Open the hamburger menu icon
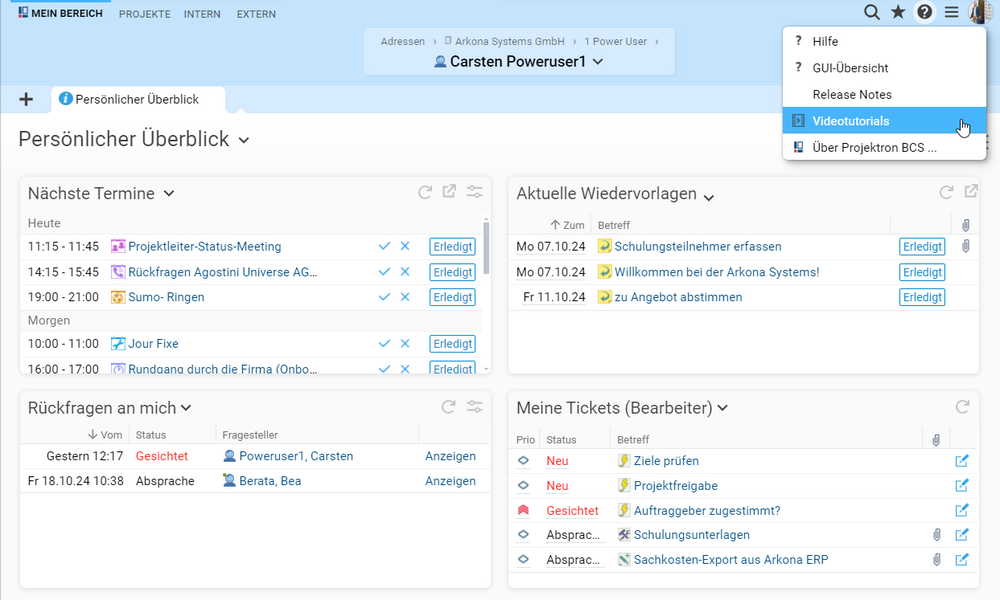Screen dimensions: 1000x600 click(x=951, y=13)
